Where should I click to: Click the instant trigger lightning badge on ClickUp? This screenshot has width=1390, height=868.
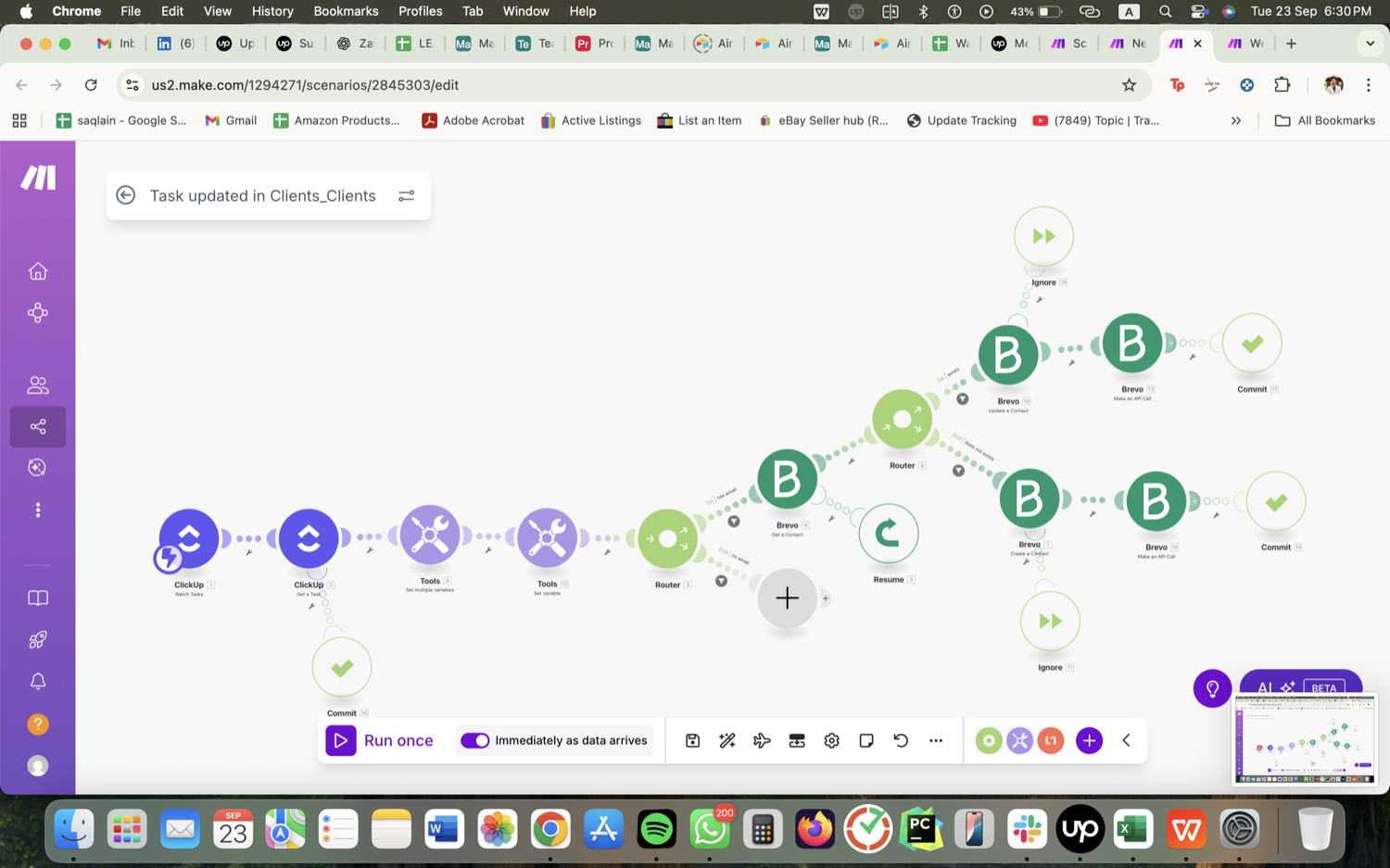[168, 558]
